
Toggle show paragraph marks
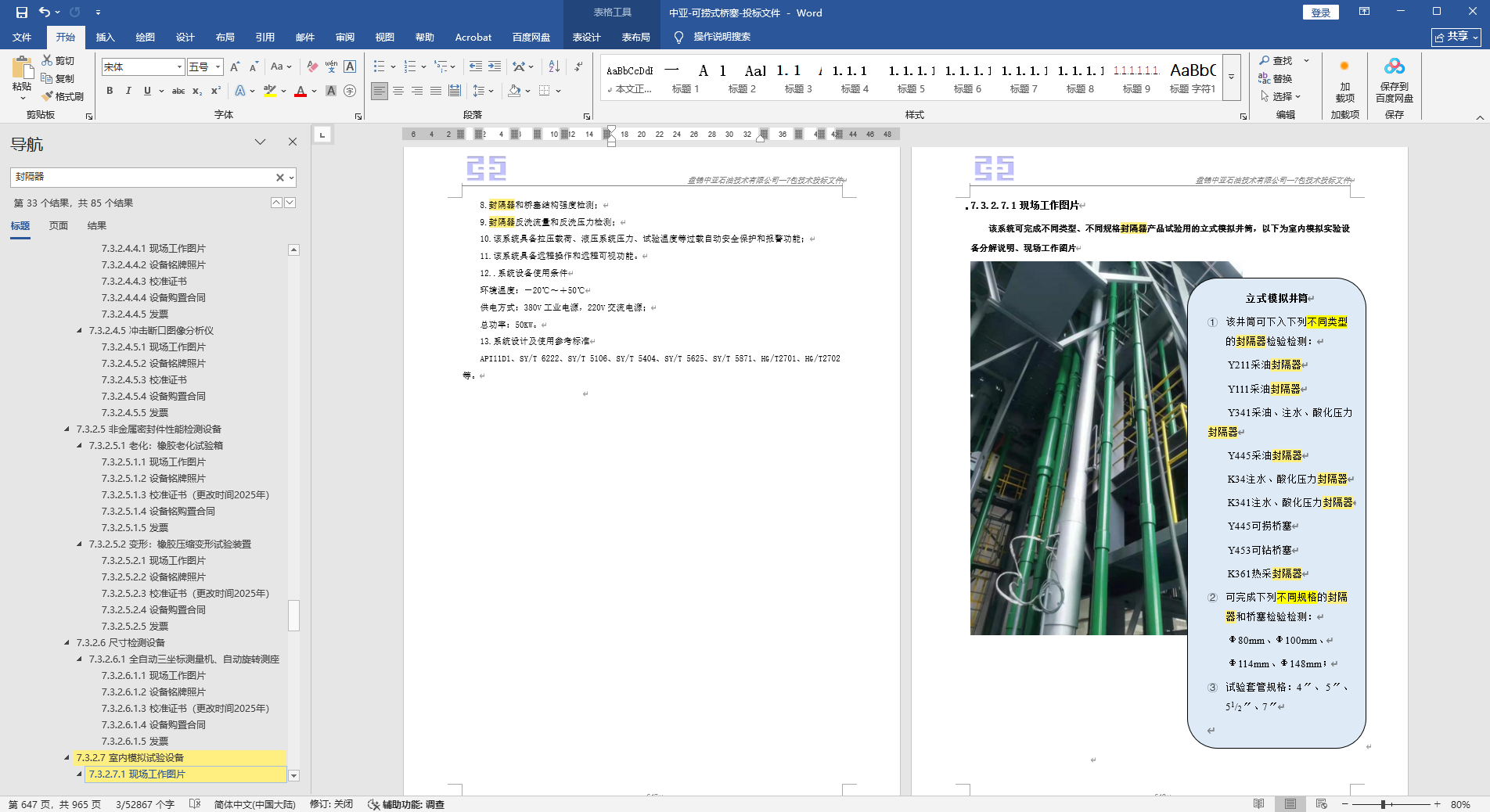coord(578,66)
